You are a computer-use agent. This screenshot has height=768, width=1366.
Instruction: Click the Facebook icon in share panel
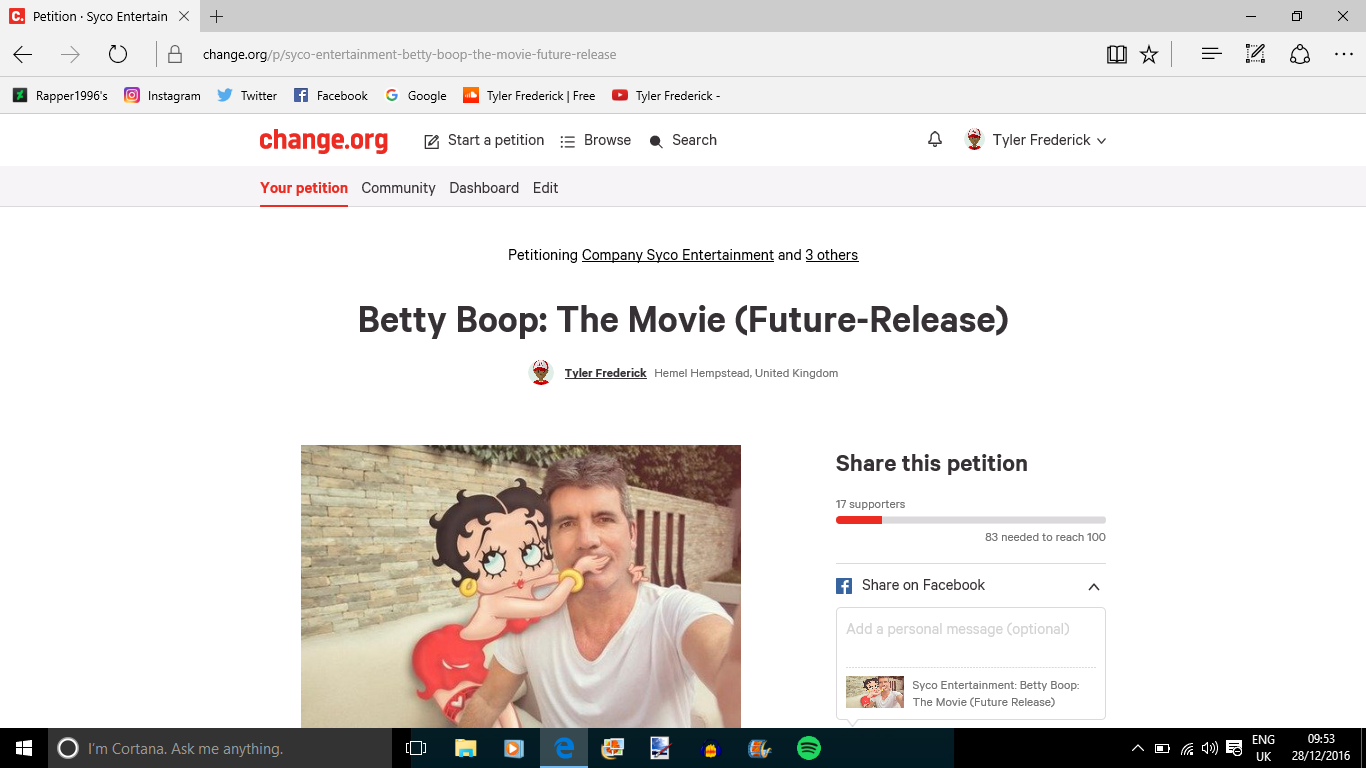click(x=844, y=586)
